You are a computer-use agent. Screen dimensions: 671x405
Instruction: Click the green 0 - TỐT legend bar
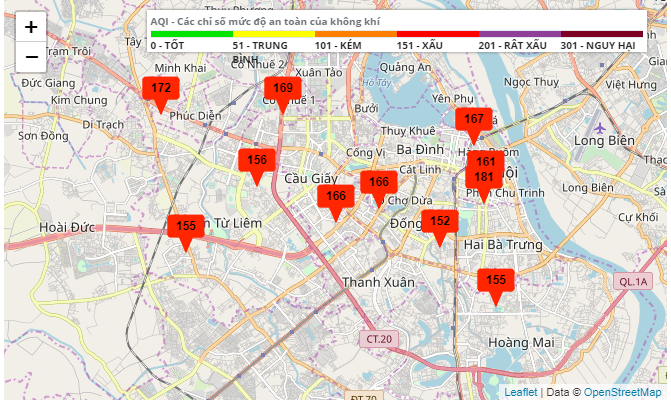191,35
